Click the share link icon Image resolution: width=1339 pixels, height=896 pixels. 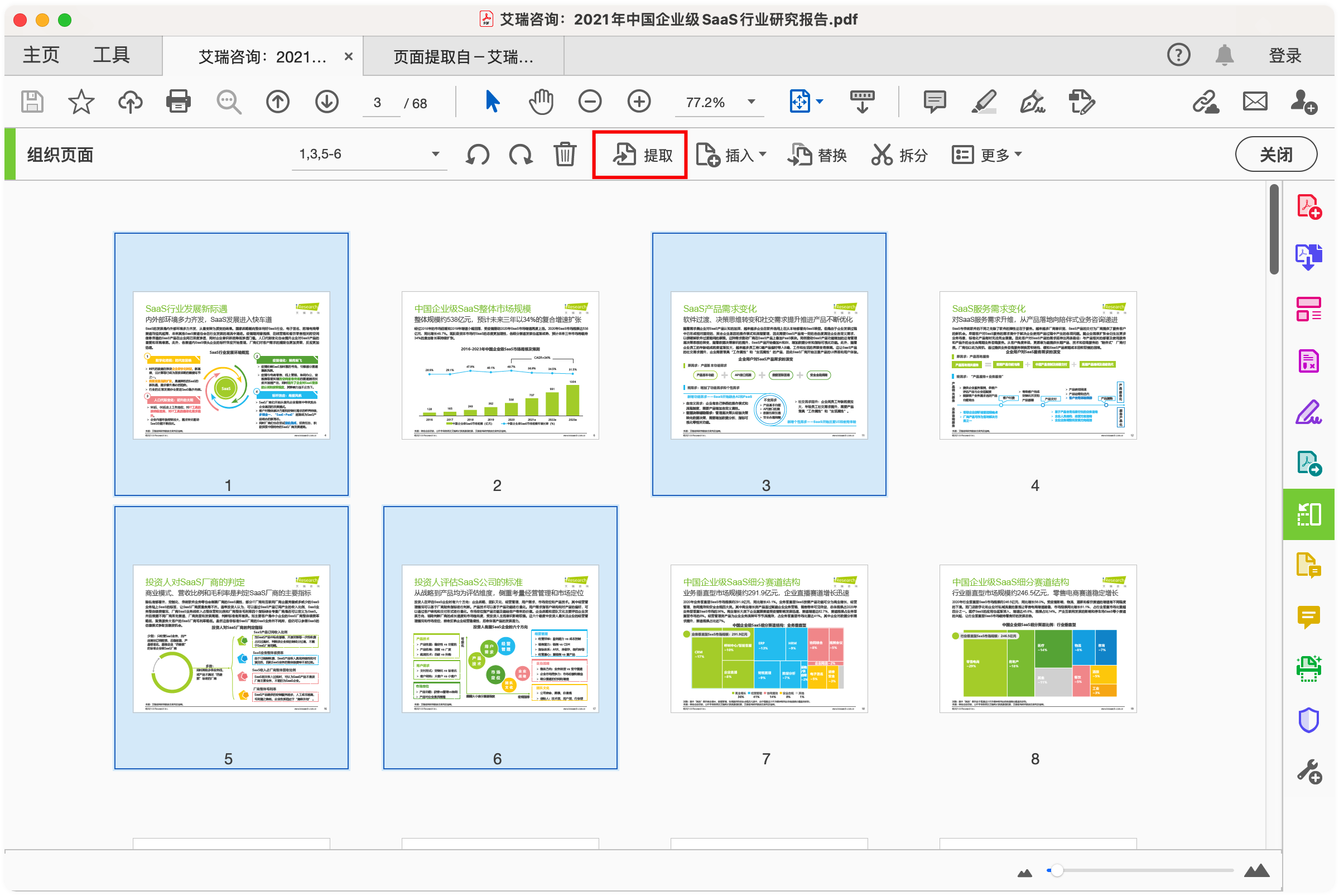[1205, 102]
